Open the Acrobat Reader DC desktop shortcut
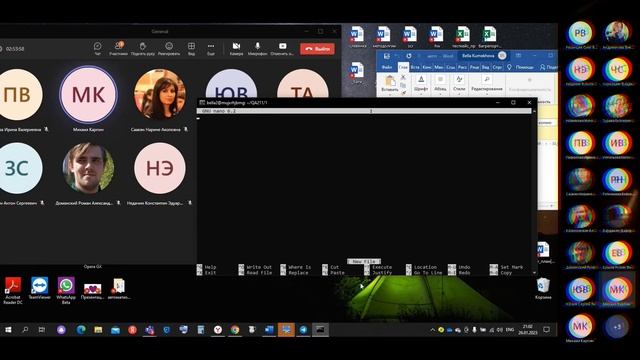This screenshot has width=640, height=360. [13, 290]
